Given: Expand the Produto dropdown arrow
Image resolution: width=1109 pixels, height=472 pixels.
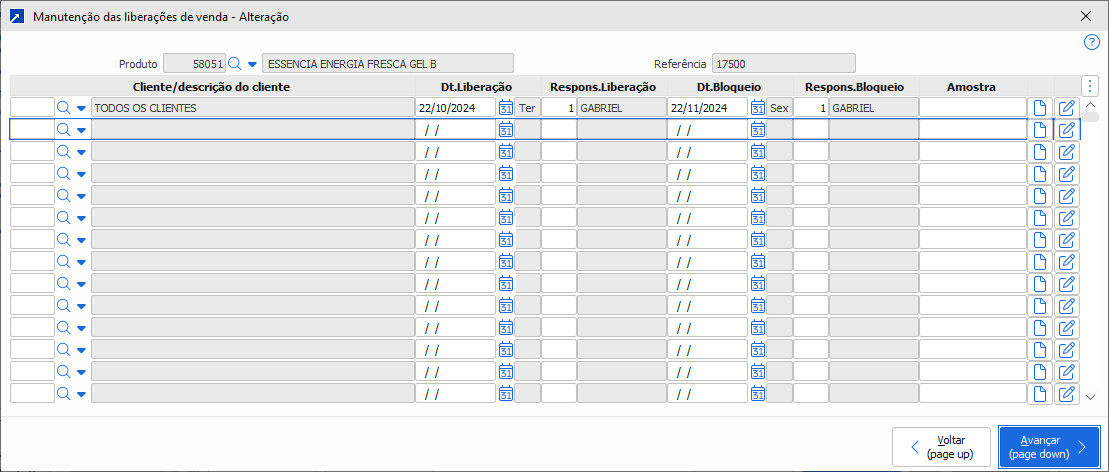Looking at the screenshot, I should click(252, 64).
